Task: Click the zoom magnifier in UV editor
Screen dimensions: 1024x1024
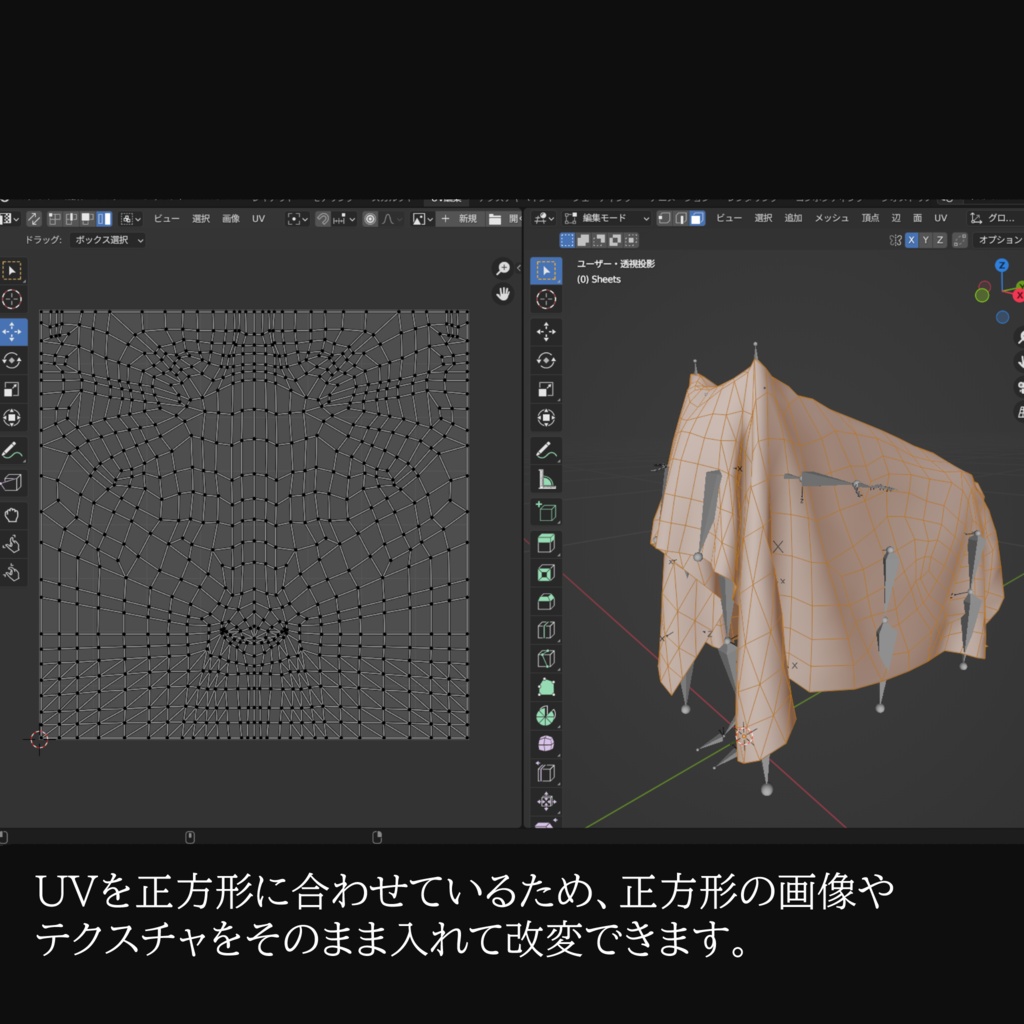Action: [x=503, y=268]
